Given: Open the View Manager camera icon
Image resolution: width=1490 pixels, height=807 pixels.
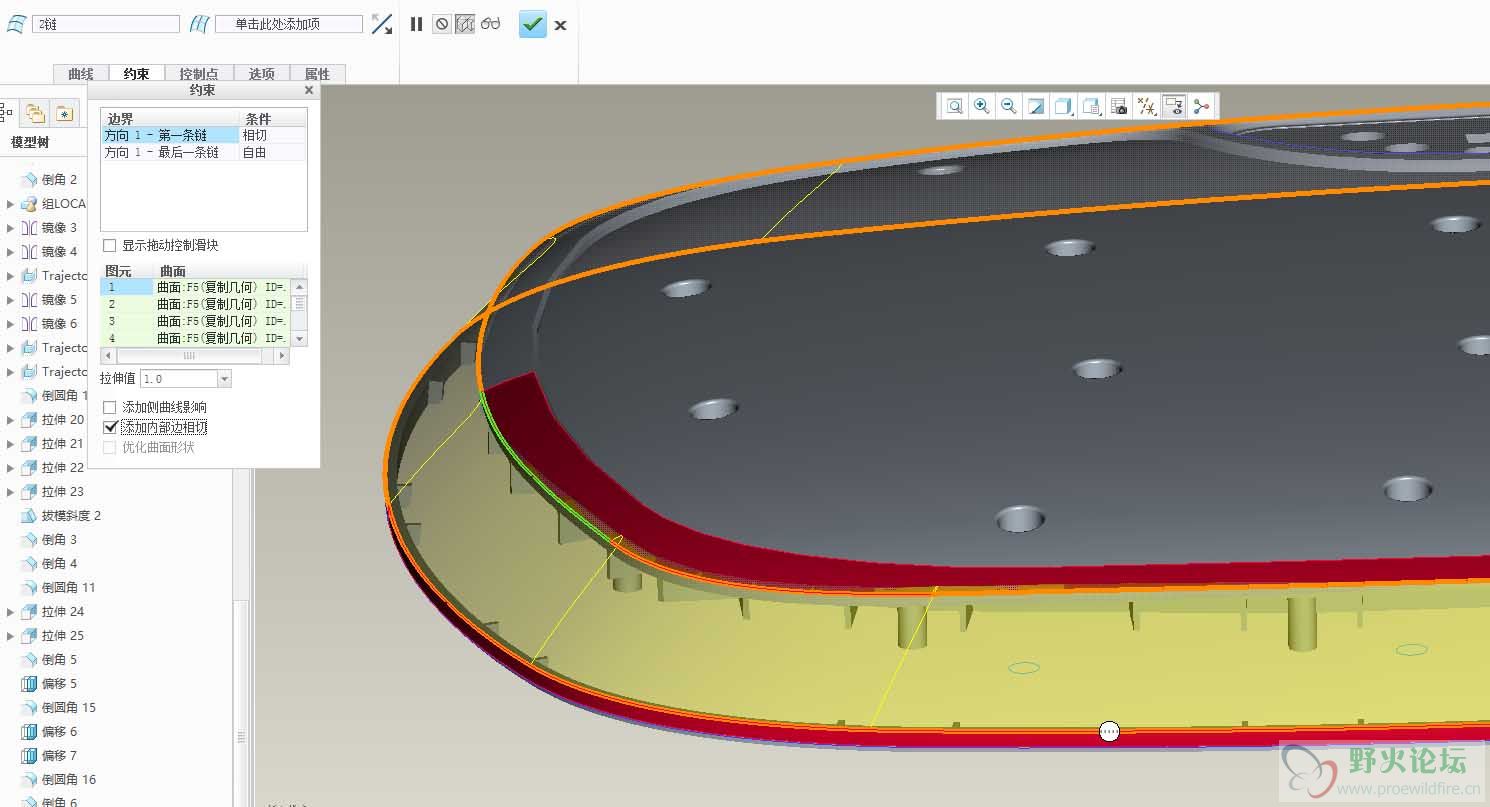Looking at the screenshot, I should [1119, 106].
